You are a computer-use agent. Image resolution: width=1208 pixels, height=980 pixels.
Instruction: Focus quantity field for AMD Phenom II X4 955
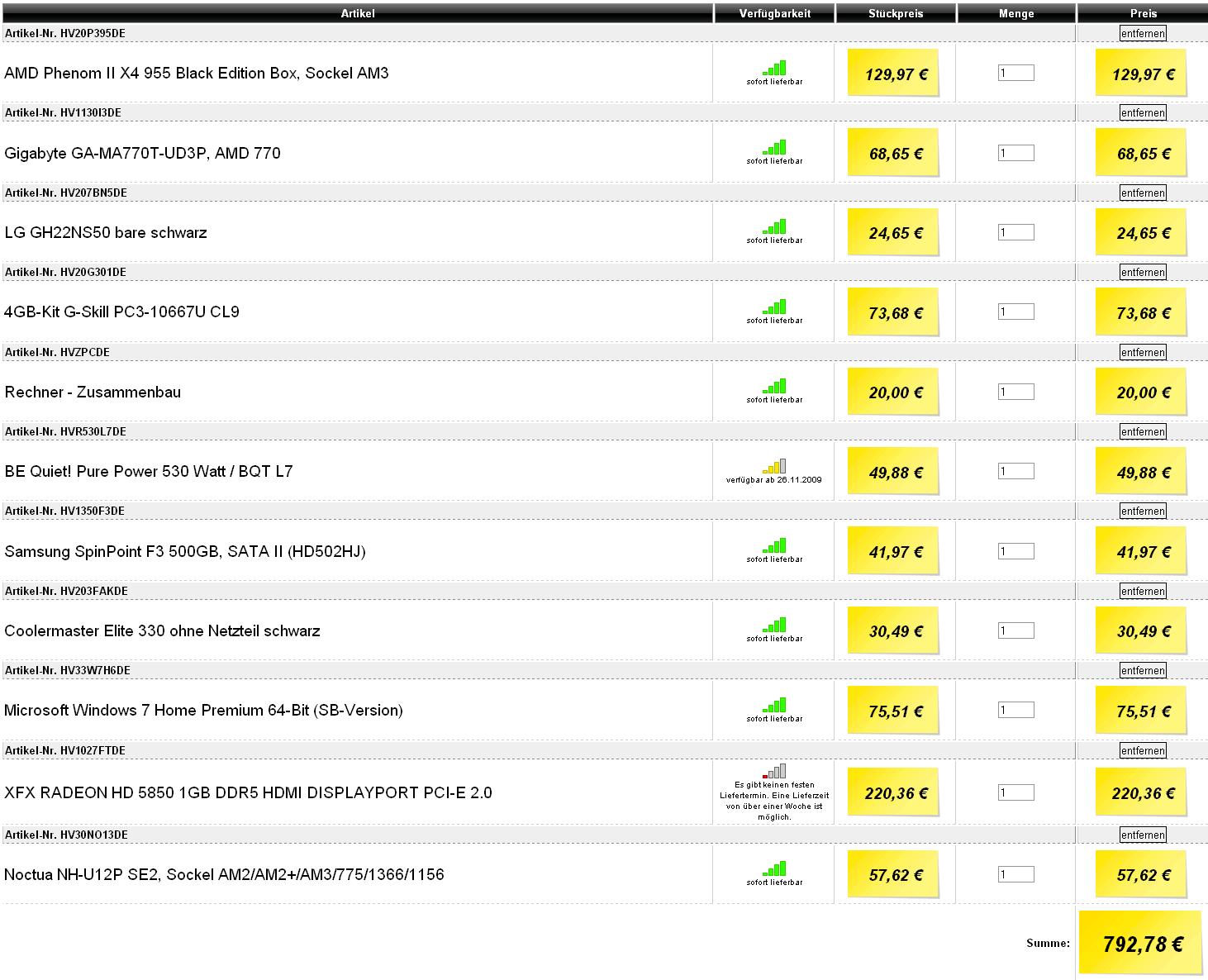(1015, 73)
